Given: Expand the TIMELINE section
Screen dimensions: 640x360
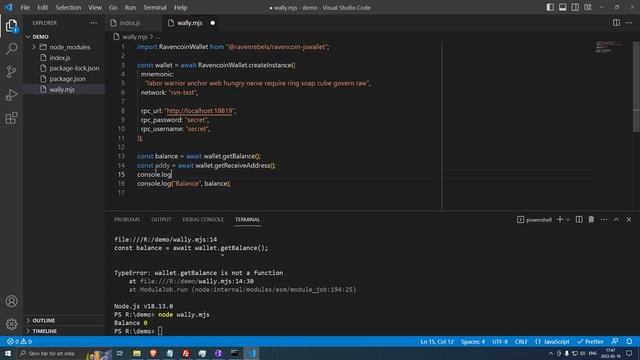Looking at the screenshot, I should pyautogui.click(x=64, y=331).
